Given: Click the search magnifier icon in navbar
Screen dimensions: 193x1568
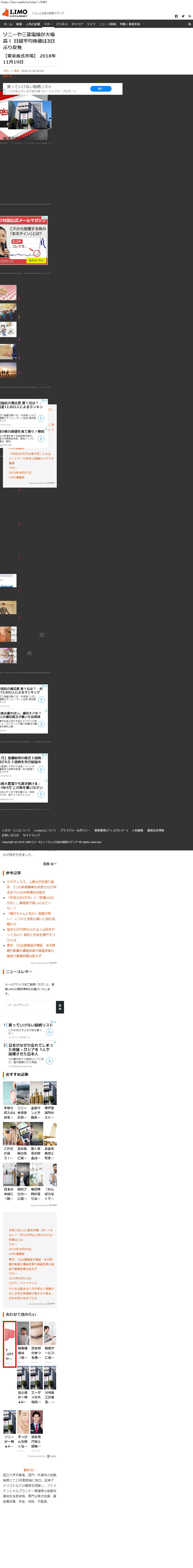Looking at the screenshot, I should tap(189, 24).
